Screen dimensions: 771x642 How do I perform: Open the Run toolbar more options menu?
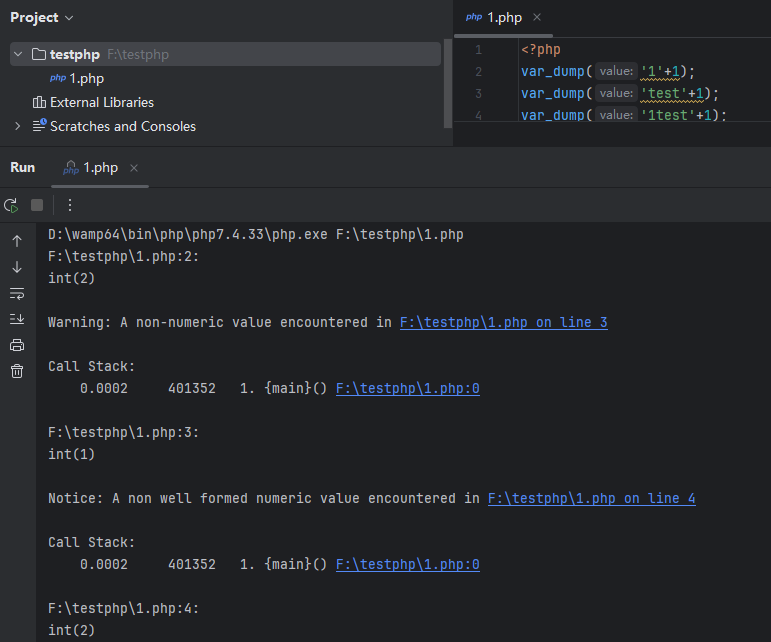point(70,205)
